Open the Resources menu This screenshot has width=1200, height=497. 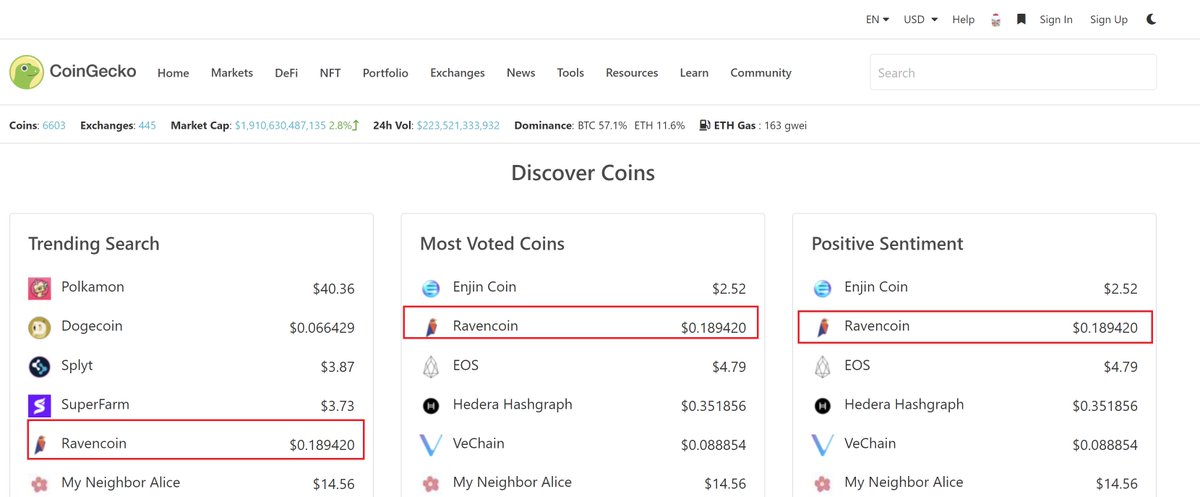coord(632,73)
